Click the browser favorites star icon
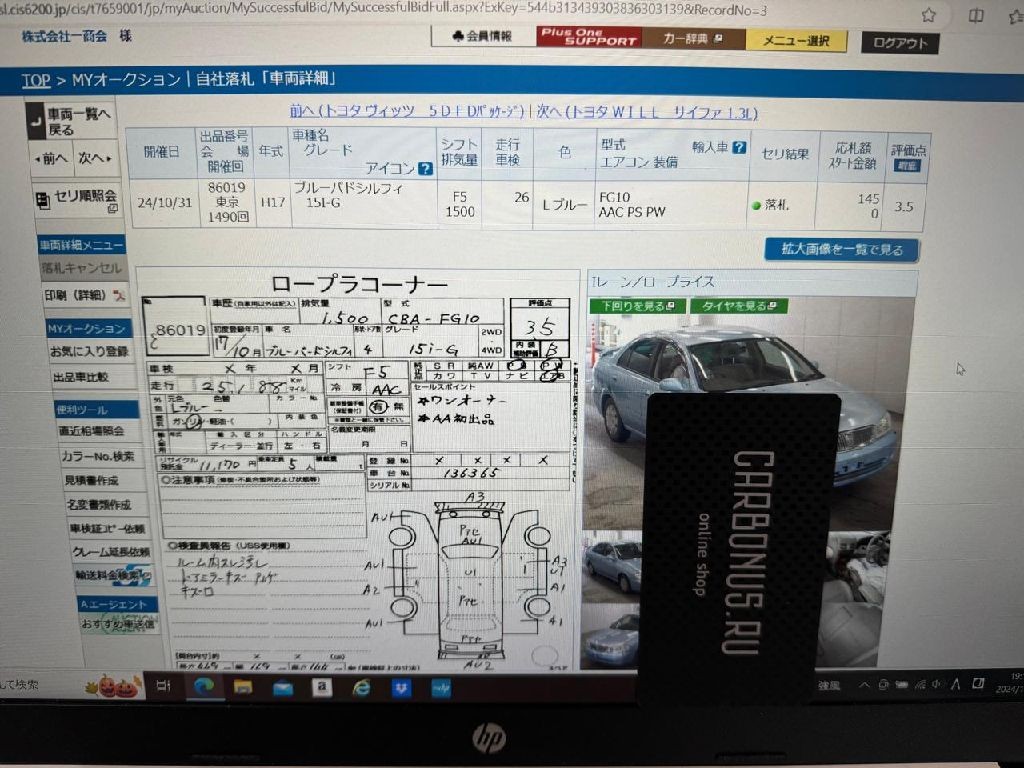This screenshot has width=1024, height=768. point(928,15)
